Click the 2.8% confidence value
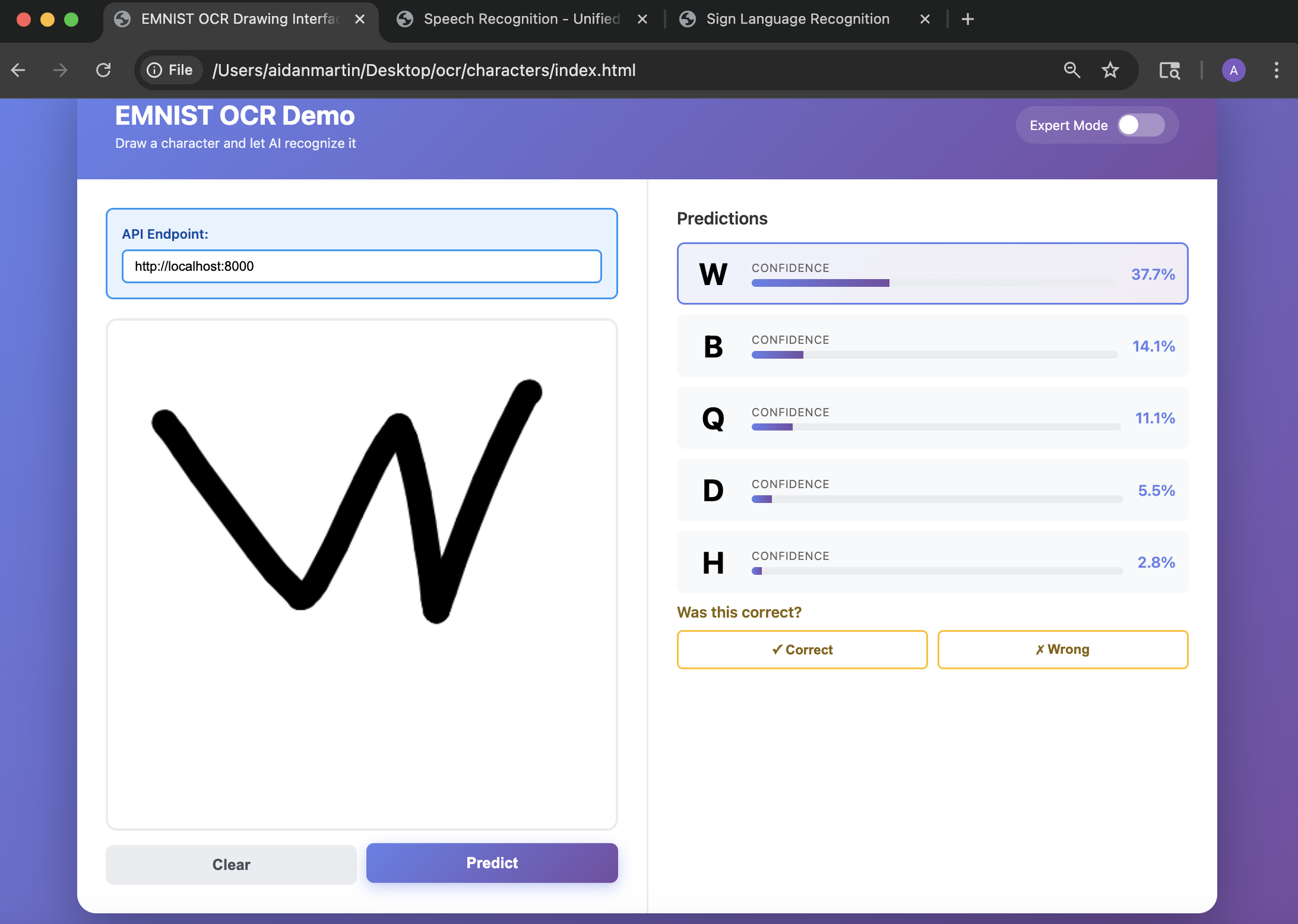Image resolution: width=1298 pixels, height=924 pixels. (x=1156, y=562)
